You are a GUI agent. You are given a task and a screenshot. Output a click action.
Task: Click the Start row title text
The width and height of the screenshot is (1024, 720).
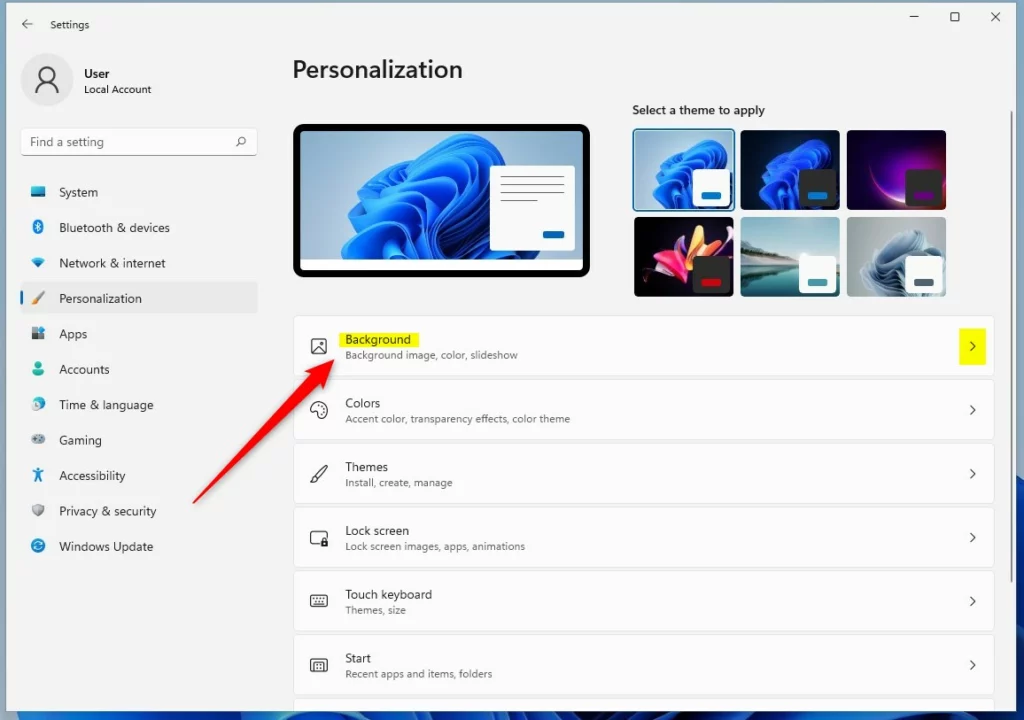click(358, 658)
